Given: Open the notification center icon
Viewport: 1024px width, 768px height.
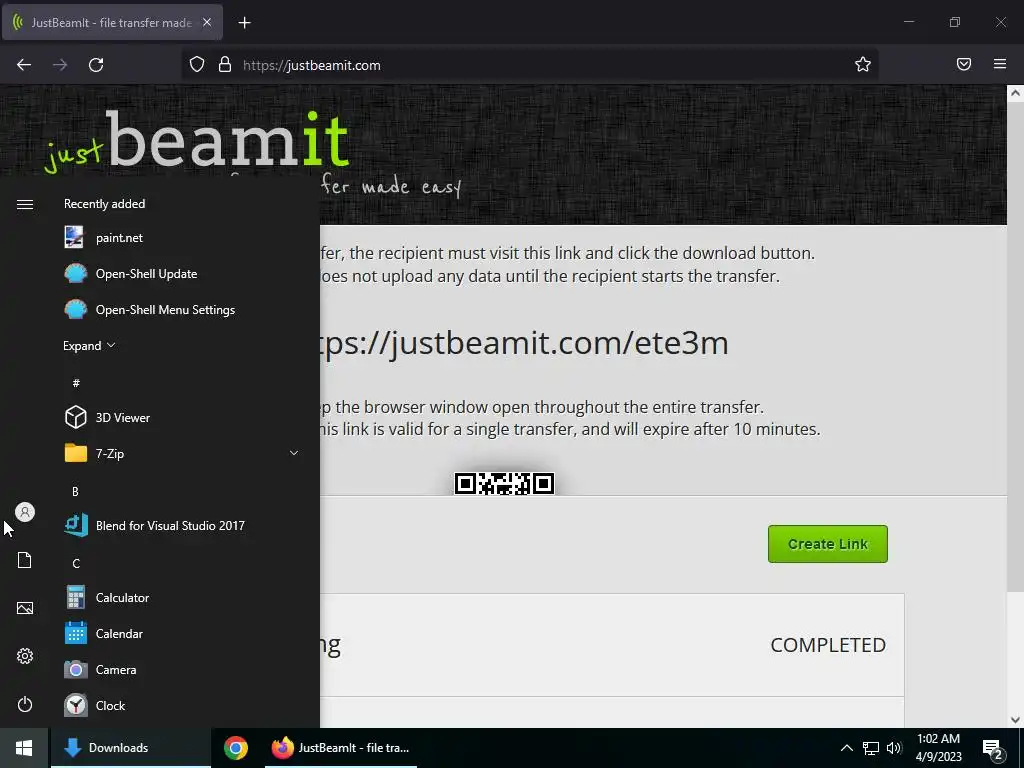Looking at the screenshot, I should (x=993, y=749).
